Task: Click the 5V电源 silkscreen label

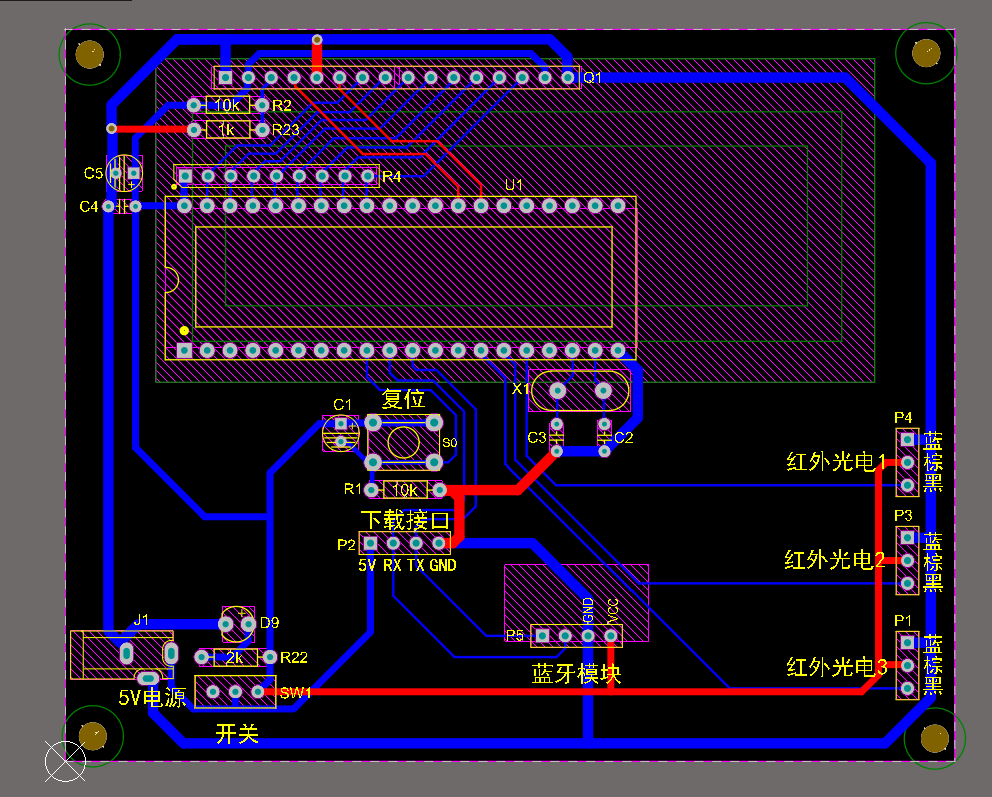Action: click(152, 698)
